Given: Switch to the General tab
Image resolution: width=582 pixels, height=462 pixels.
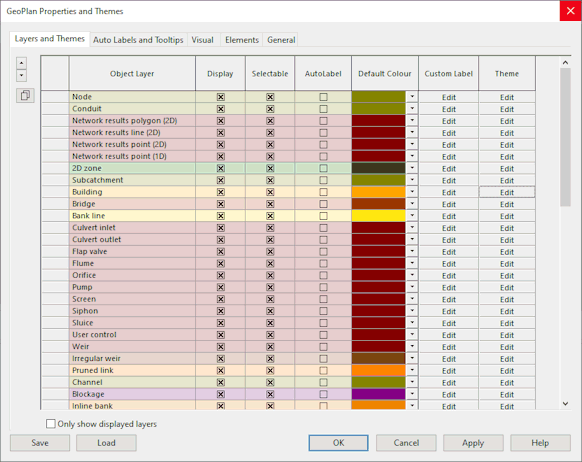Looking at the screenshot, I should tap(281, 40).
